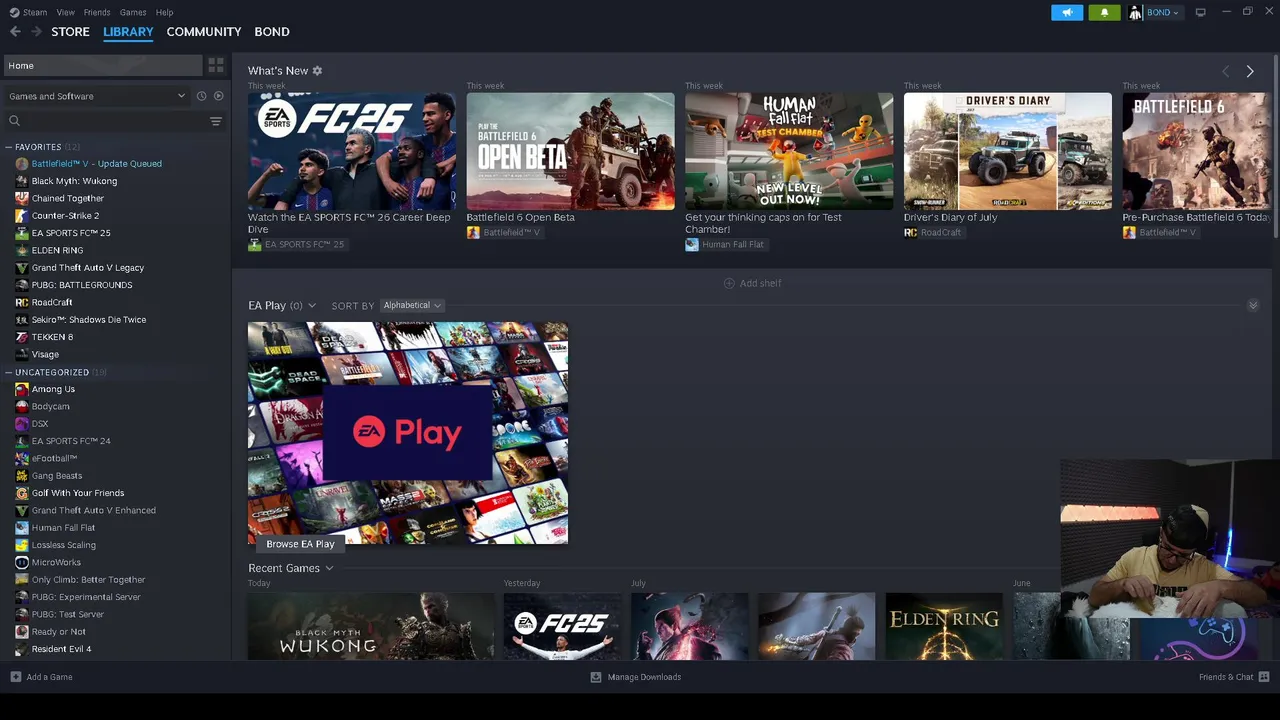Expand the EA Play shelf dropdown
This screenshot has height=720, width=1280.
pos(312,306)
